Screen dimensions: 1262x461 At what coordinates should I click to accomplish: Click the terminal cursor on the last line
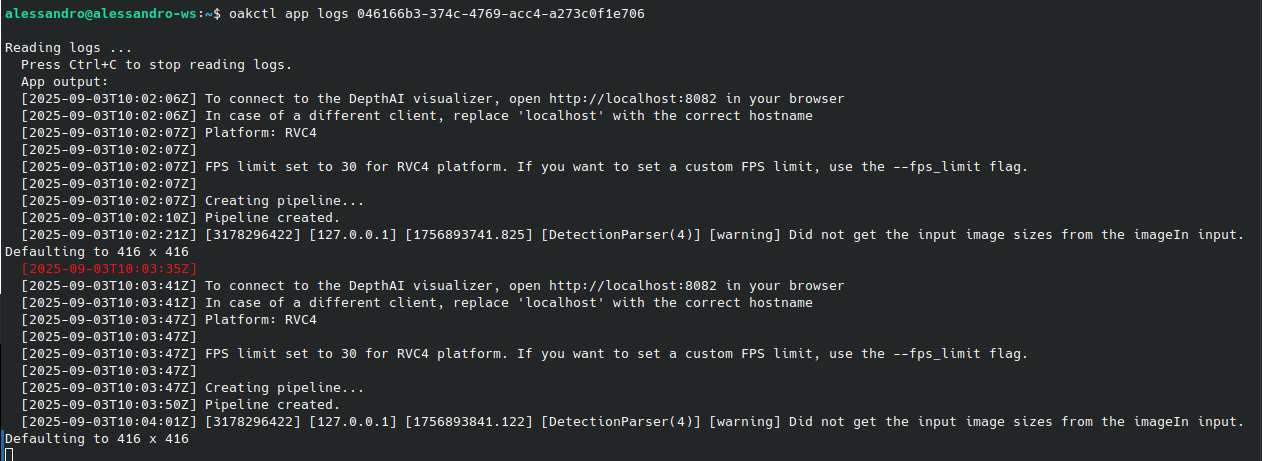point(9,455)
